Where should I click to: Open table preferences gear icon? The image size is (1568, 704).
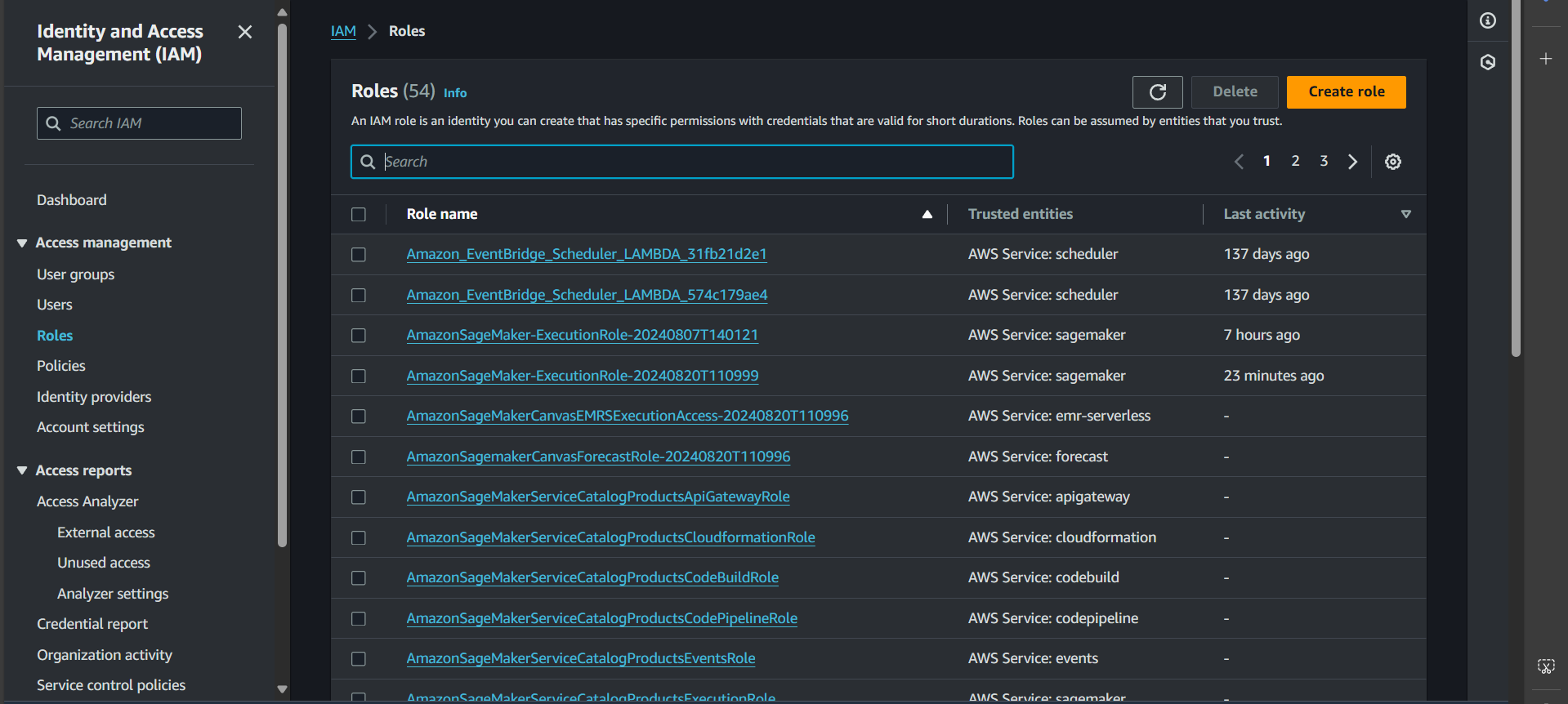(1392, 162)
